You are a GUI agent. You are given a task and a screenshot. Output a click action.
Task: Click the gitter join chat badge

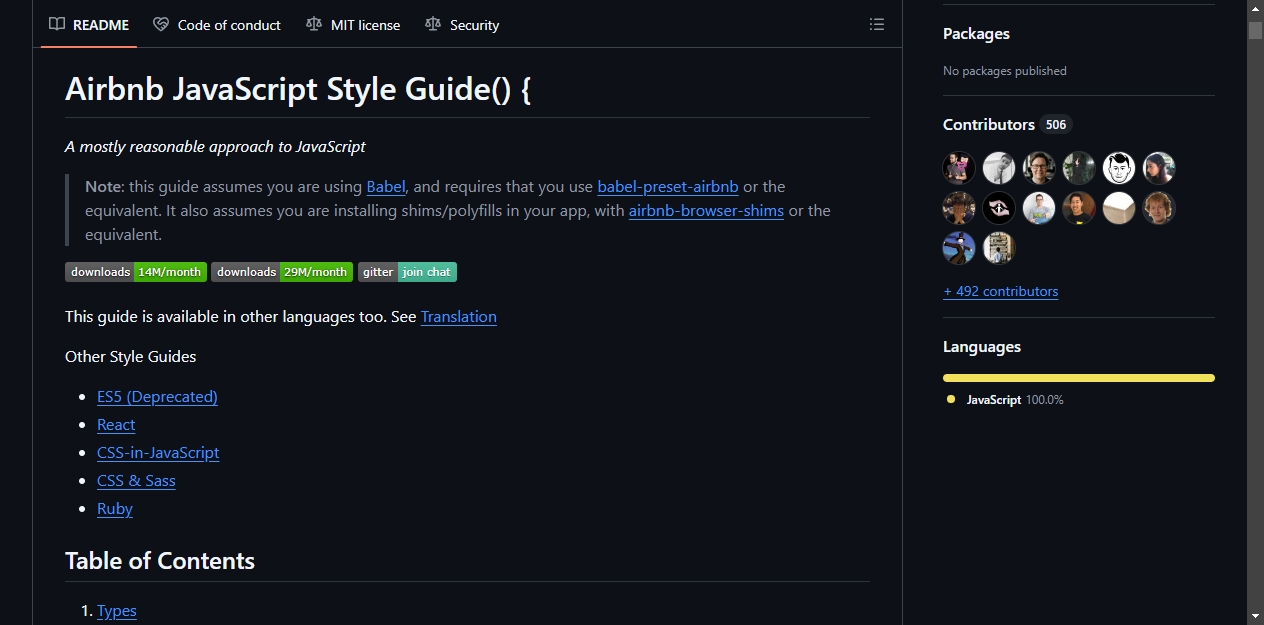click(407, 272)
